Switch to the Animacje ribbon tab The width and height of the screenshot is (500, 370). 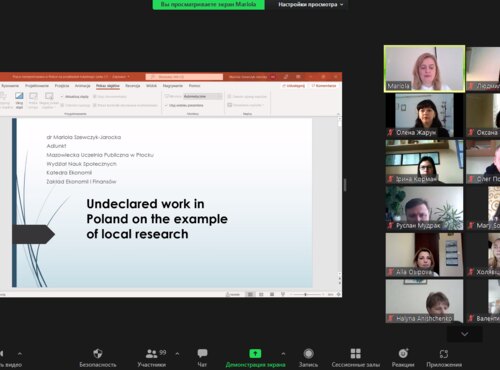point(82,86)
